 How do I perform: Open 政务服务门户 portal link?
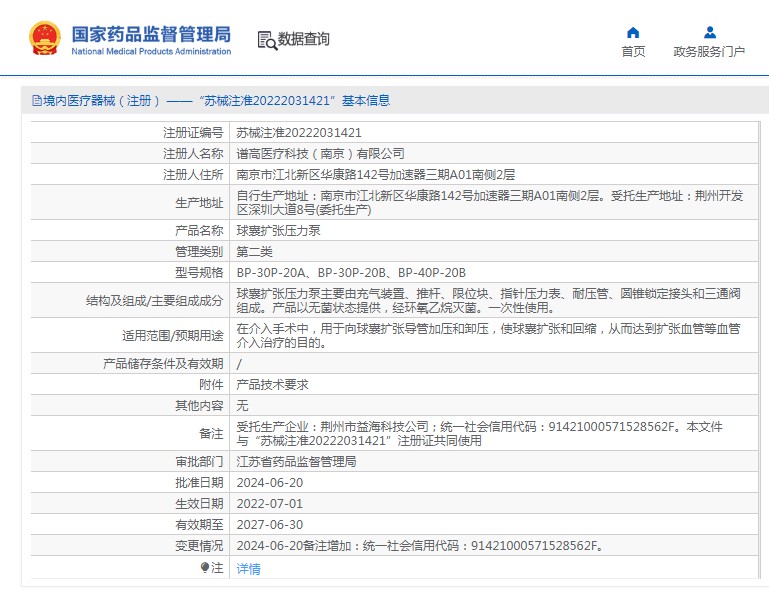tap(709, 52)
